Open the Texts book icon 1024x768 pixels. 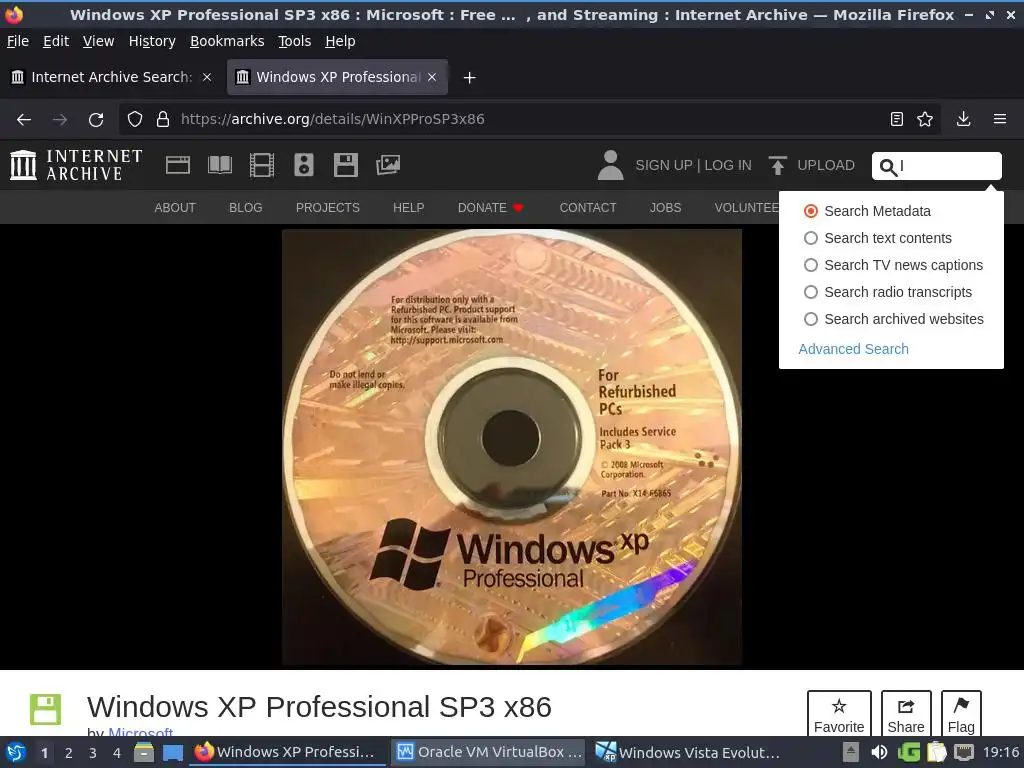pyautogui.click(x=219, y=165)
